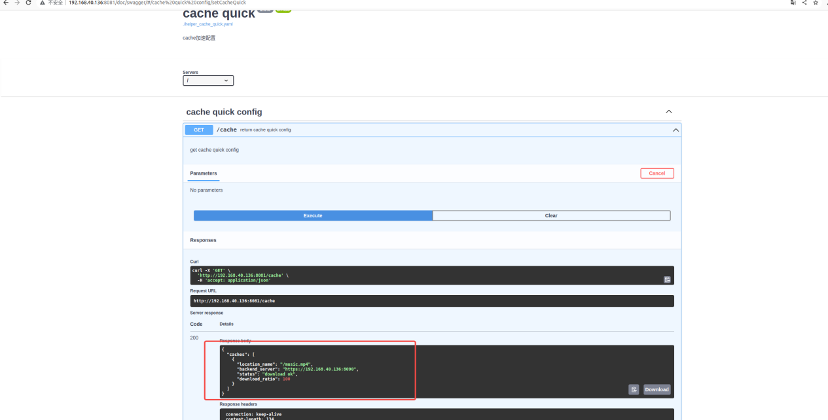Click the share icon in the address bar
This screenshot has height=420, width=828.
pos(804,3)
